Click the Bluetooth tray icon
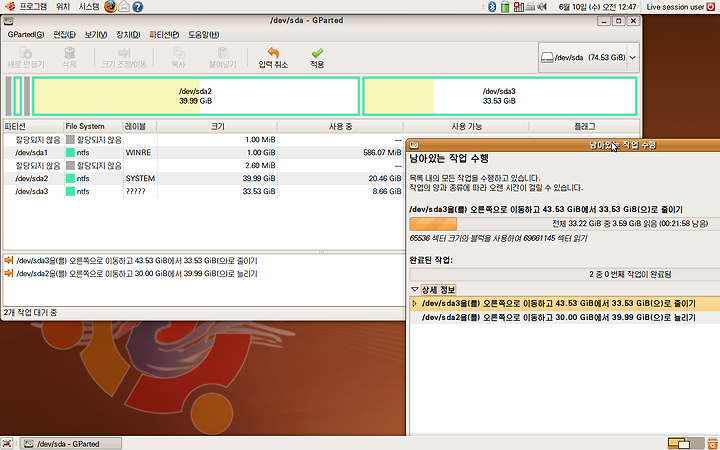 tap(492, 7)
